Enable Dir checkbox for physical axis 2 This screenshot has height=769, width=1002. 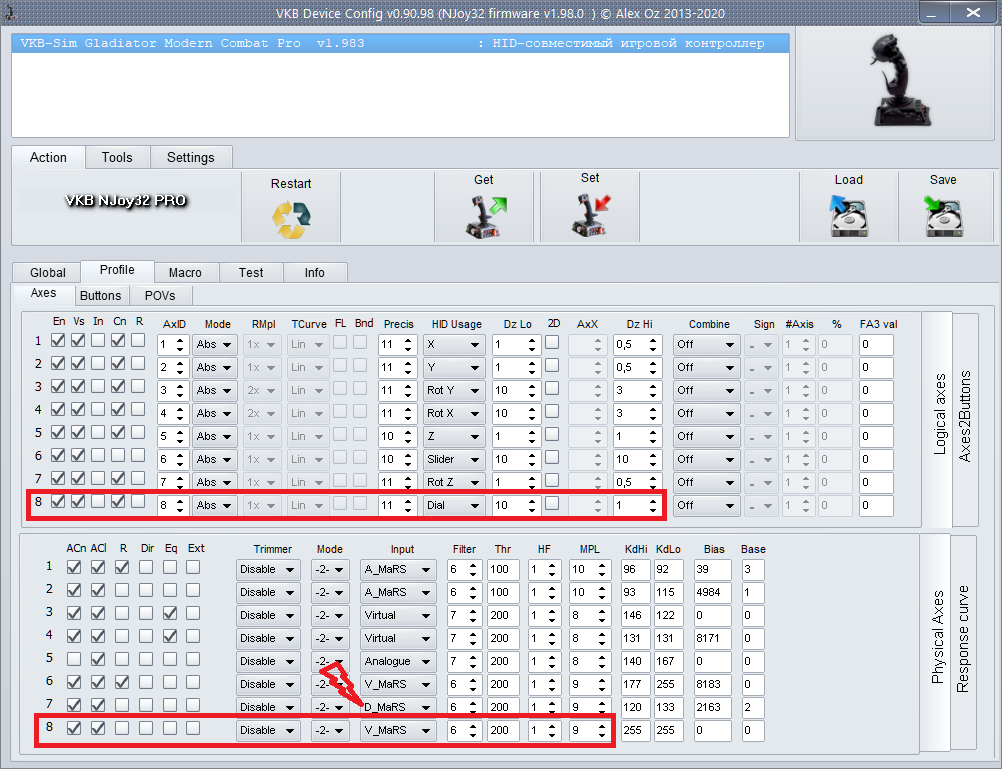click(x=146, y=590)
